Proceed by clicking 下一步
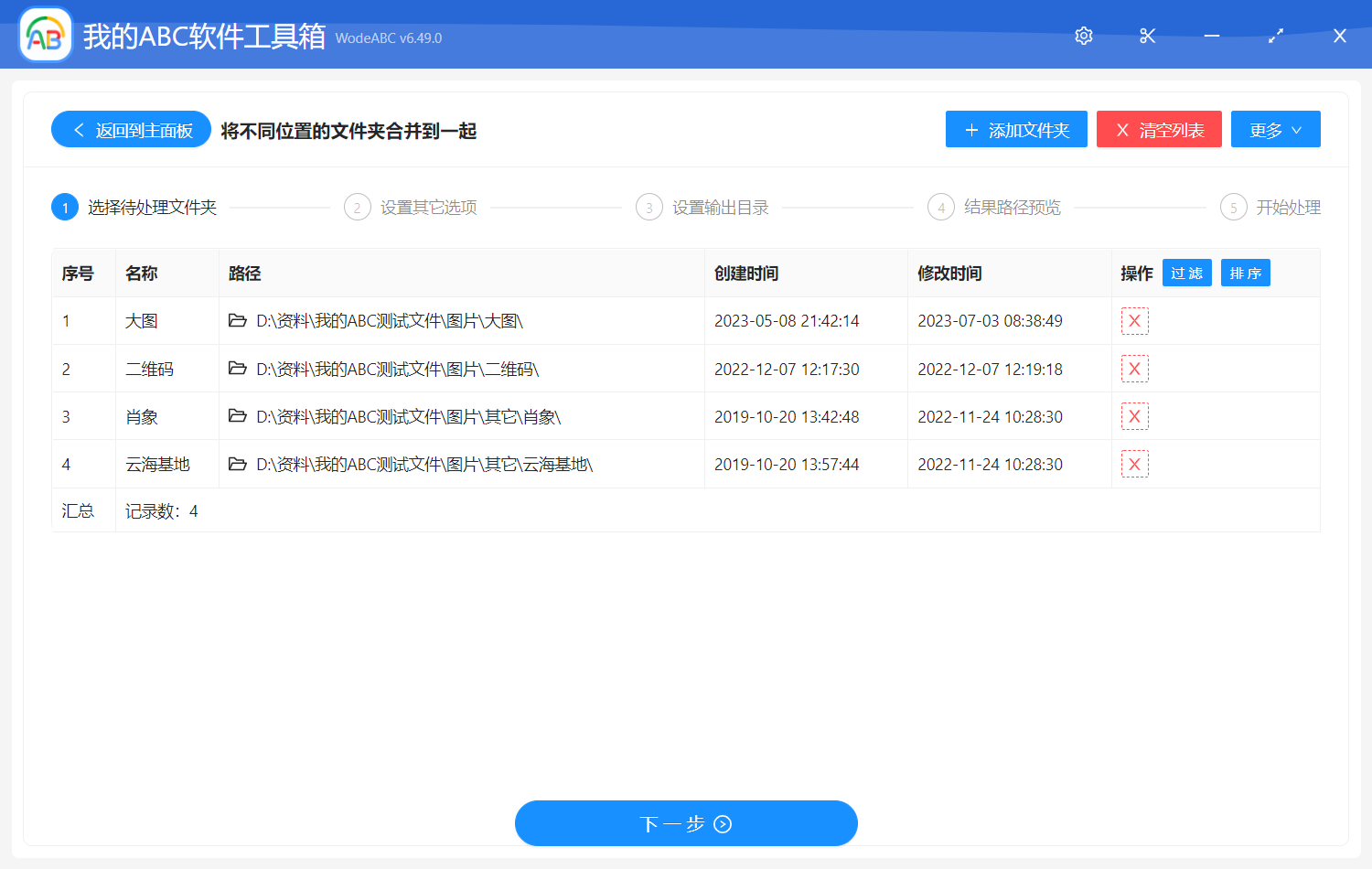Screen dimensions: 1372x869 tap(686, 823)
